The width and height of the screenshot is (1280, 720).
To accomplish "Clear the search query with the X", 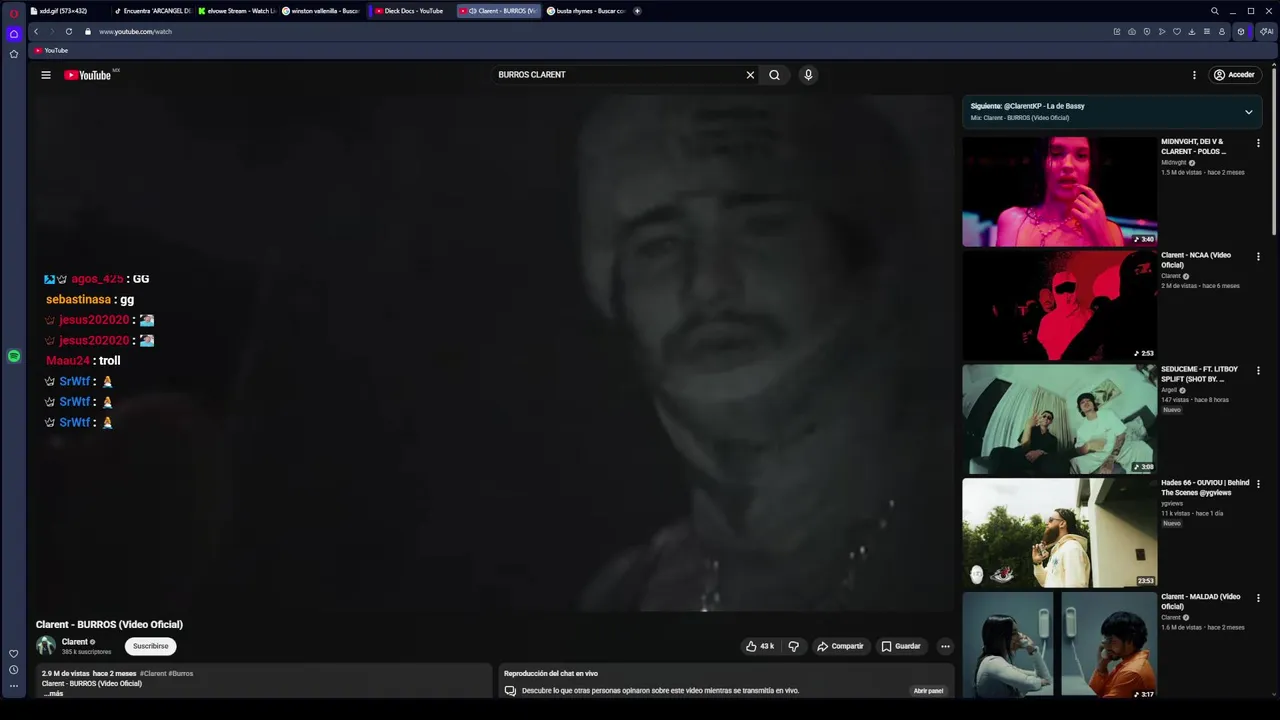I will [750, 75].
